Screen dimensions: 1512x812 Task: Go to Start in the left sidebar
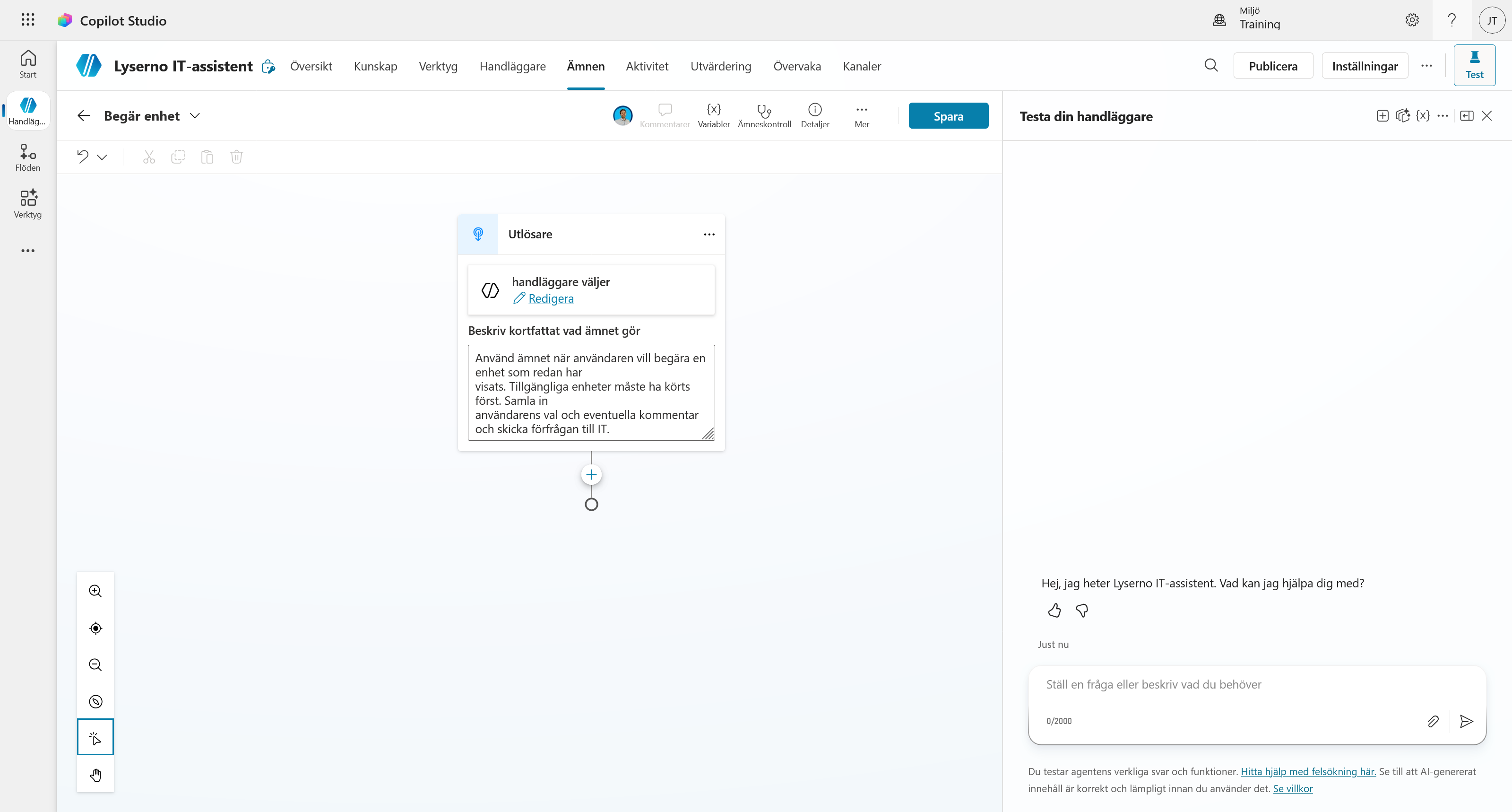[x=27, y=64]
